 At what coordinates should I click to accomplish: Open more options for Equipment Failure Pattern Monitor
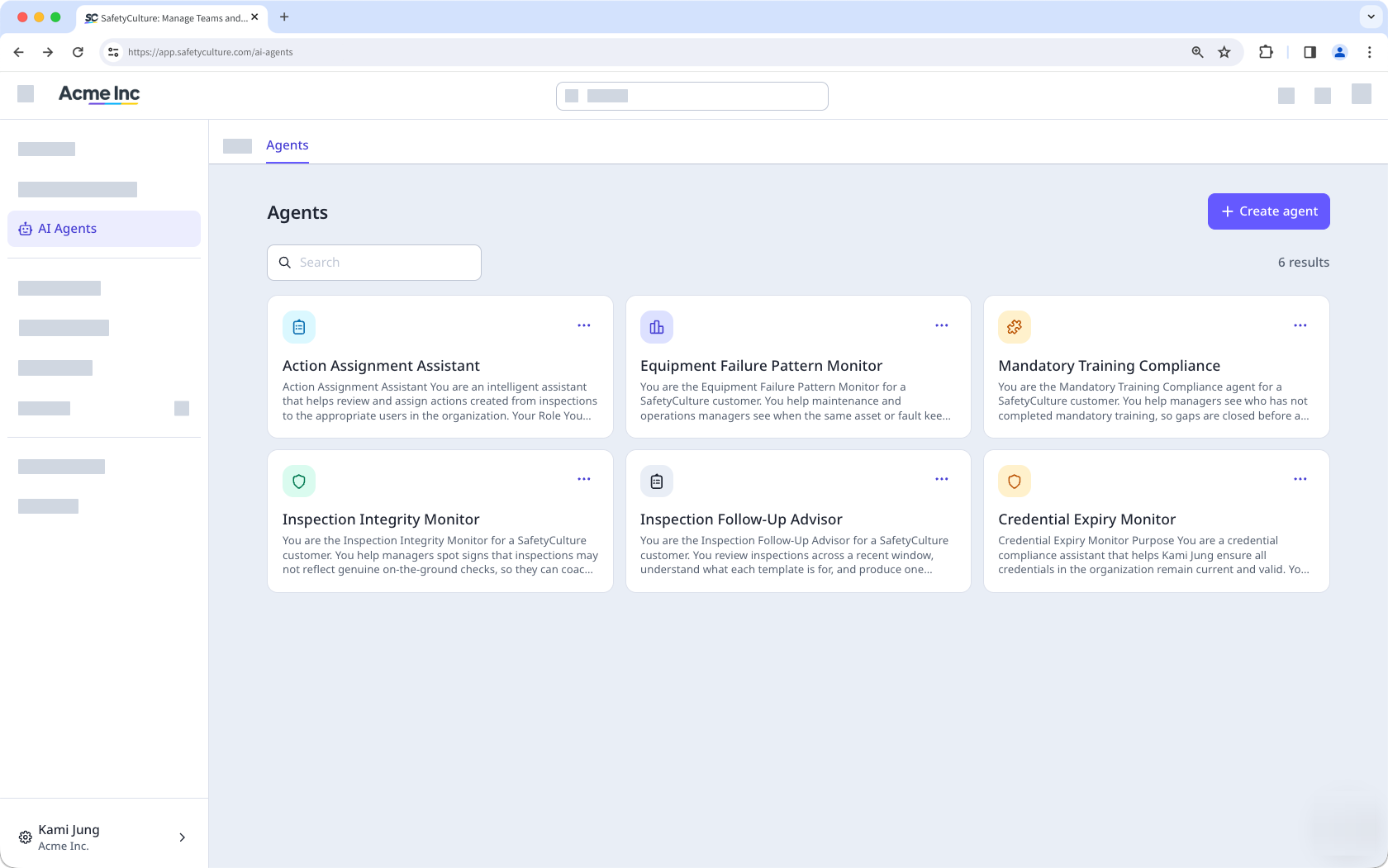pos(942,325)
